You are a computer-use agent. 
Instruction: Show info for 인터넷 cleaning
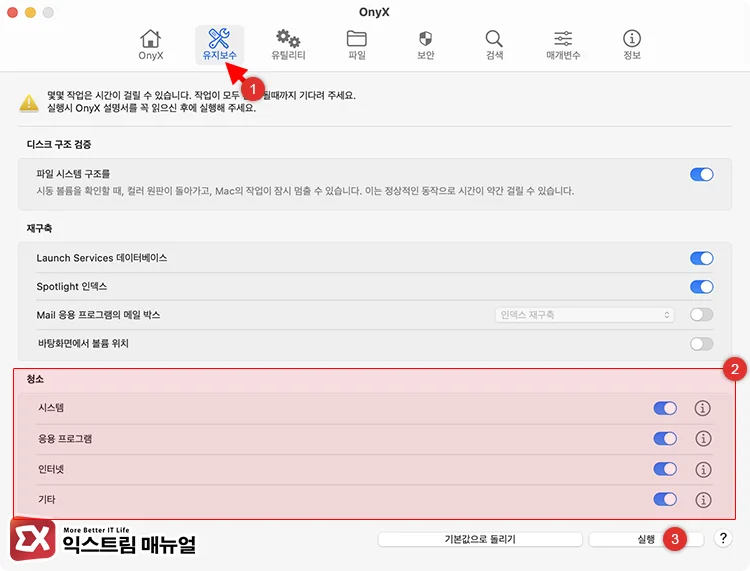pyautogui.click(x=703, y=469)
